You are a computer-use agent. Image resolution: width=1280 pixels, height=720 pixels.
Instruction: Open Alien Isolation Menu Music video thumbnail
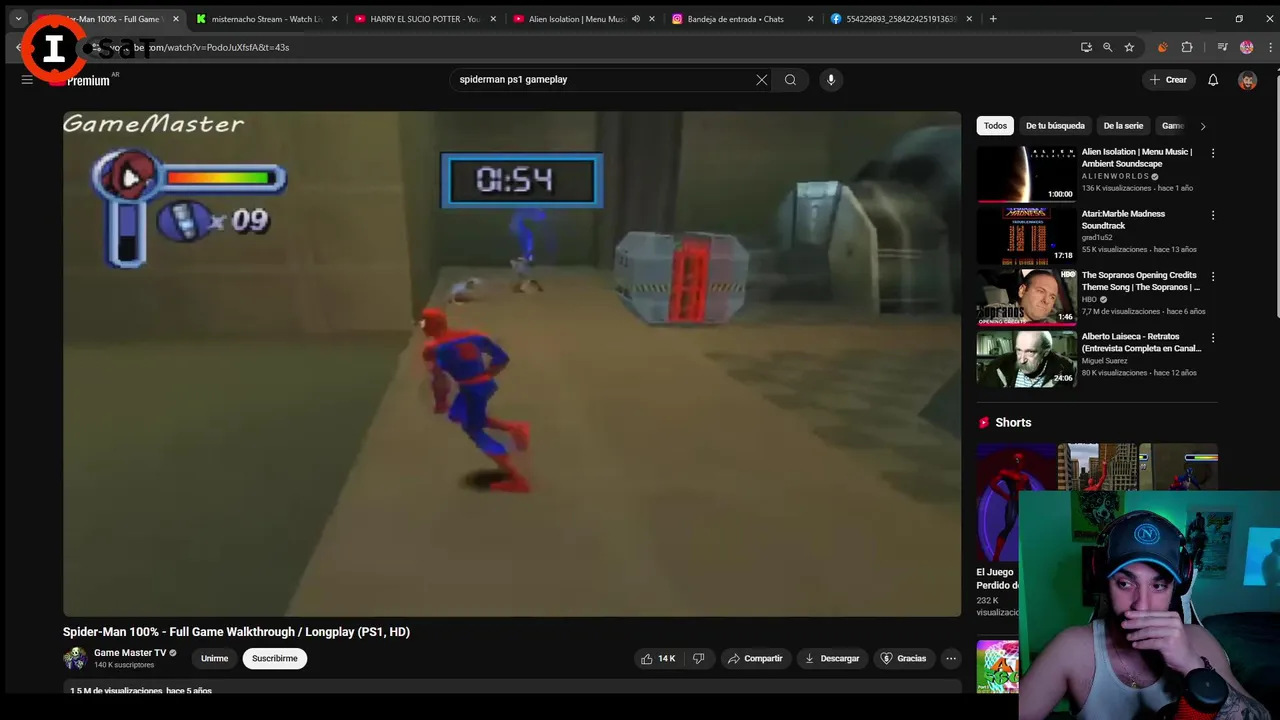coord(1026,174)
